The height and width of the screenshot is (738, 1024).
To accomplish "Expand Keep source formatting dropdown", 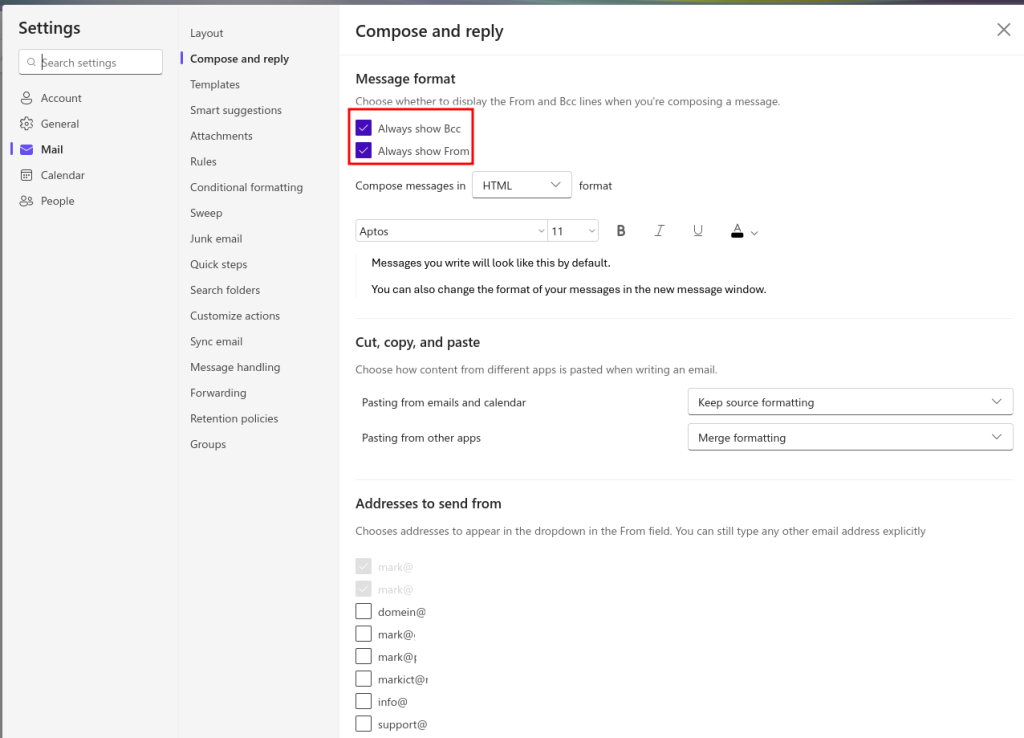I will pos(850,402).
